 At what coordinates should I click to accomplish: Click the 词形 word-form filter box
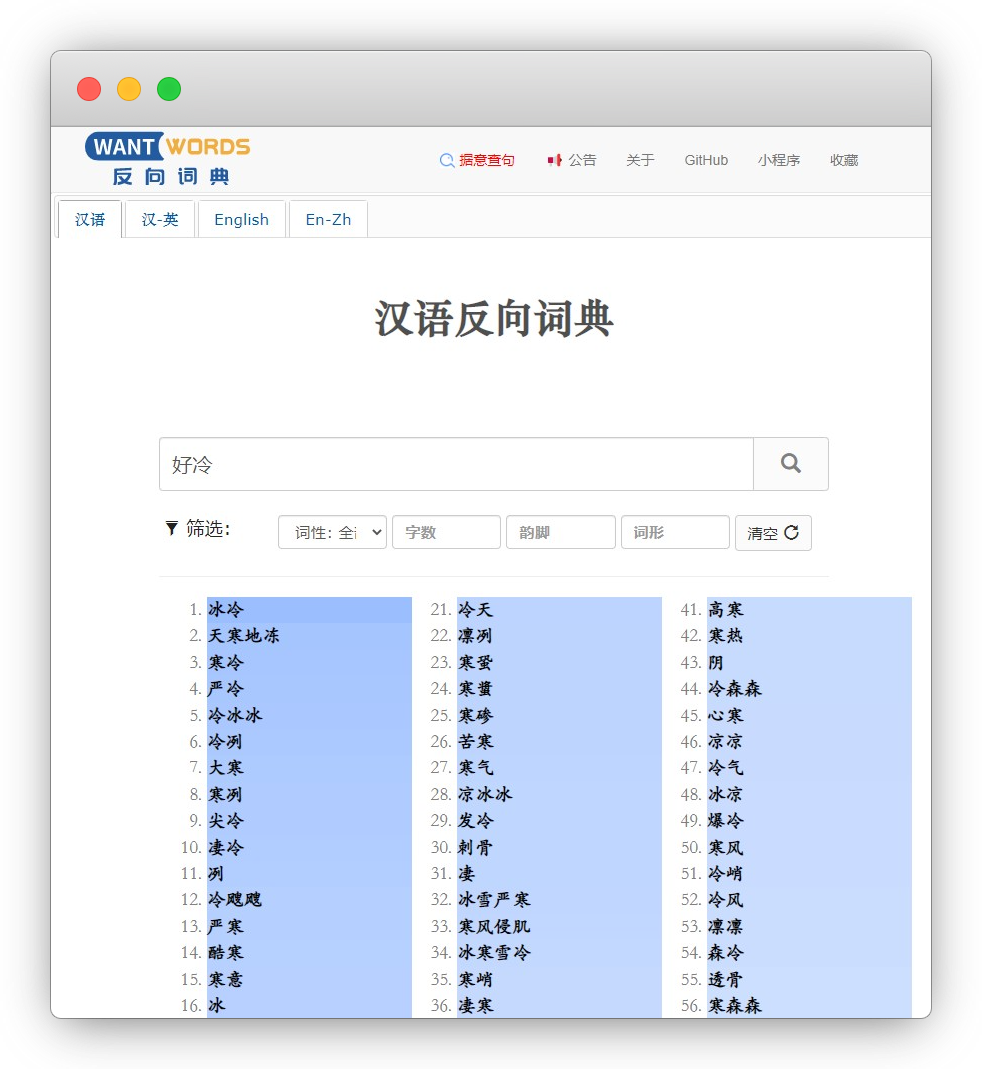675,532
